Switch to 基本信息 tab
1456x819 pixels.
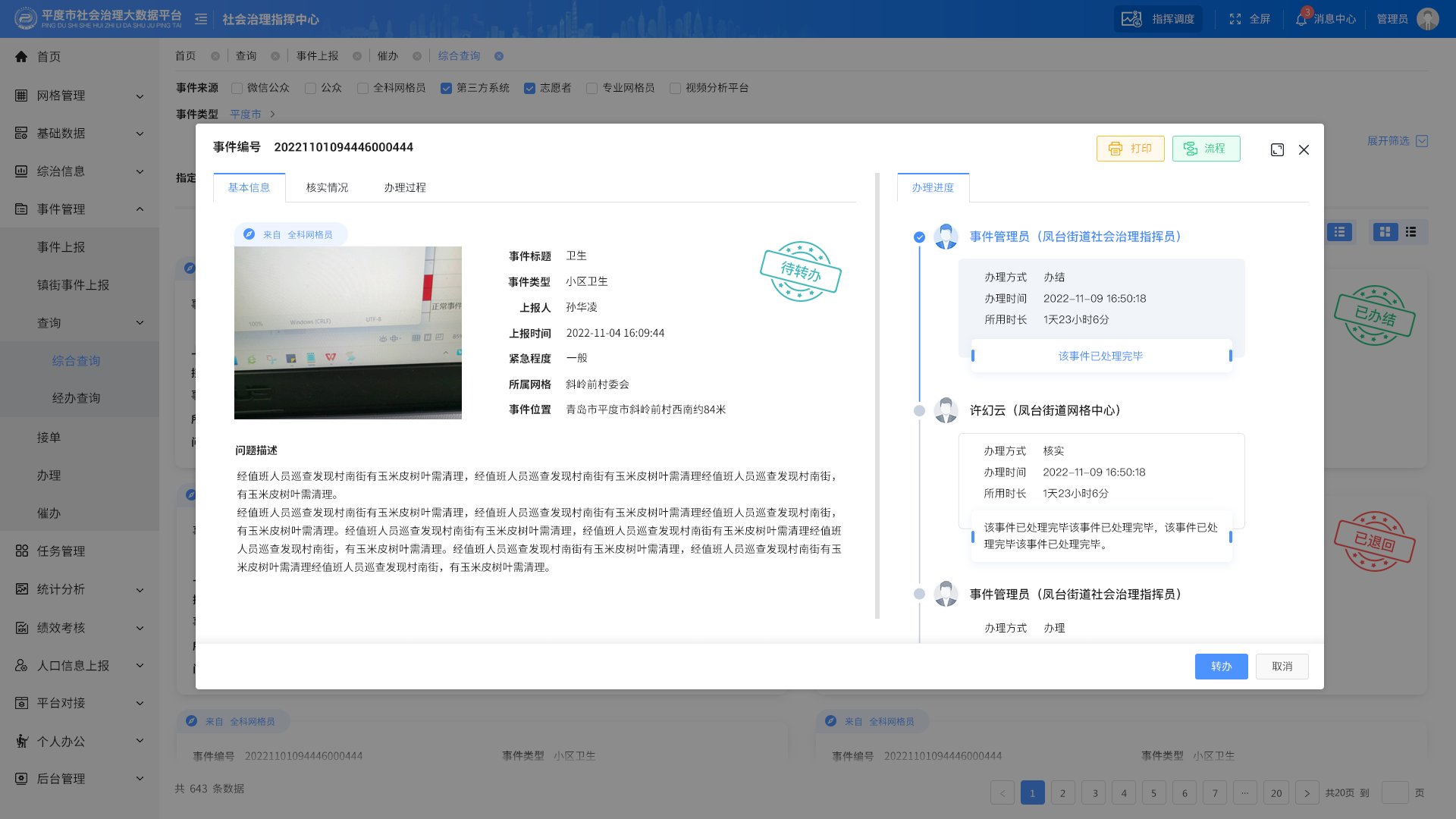coord(249,187)
